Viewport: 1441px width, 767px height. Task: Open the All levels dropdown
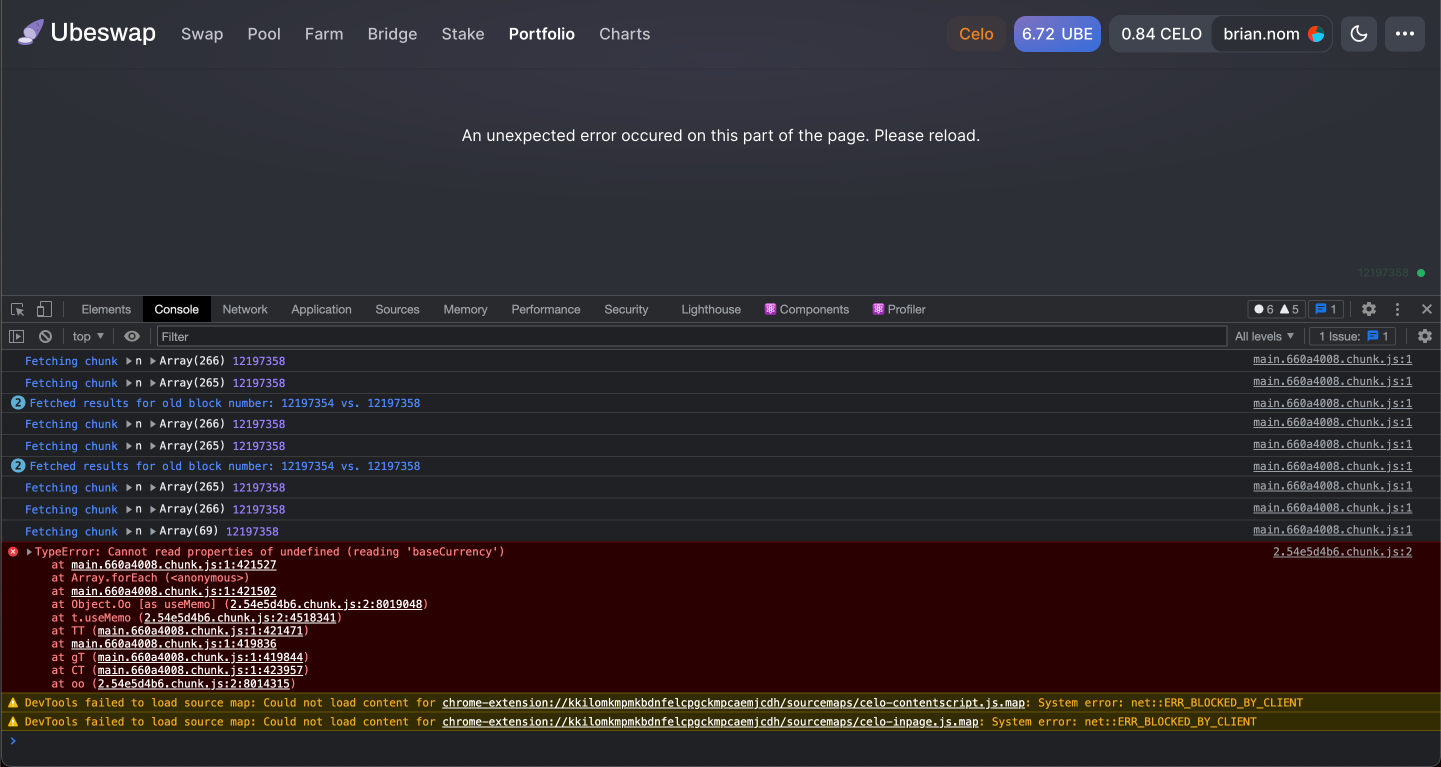click(x=1265, y=336)
